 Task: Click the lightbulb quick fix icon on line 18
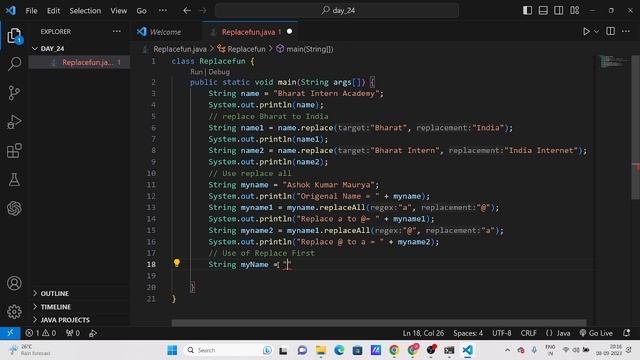(x=177, y=263)
